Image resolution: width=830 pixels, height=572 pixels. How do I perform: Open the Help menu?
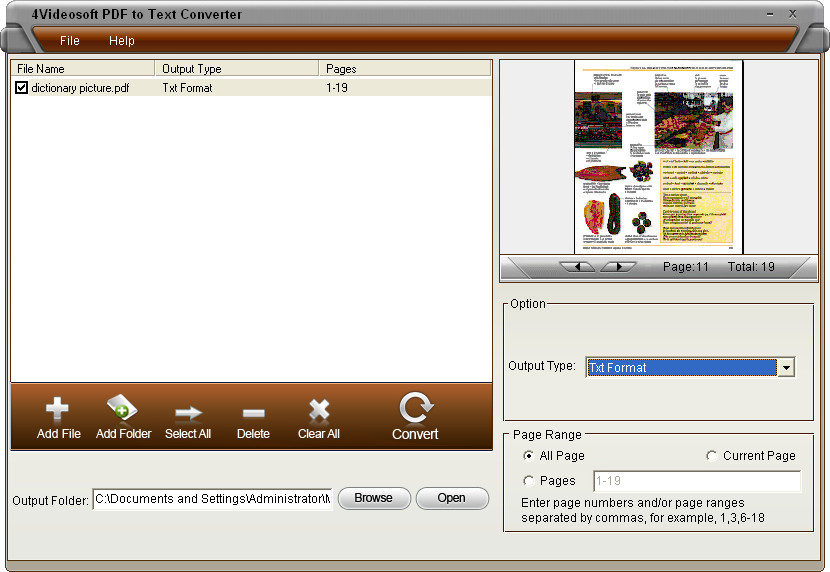coord(121,41)
